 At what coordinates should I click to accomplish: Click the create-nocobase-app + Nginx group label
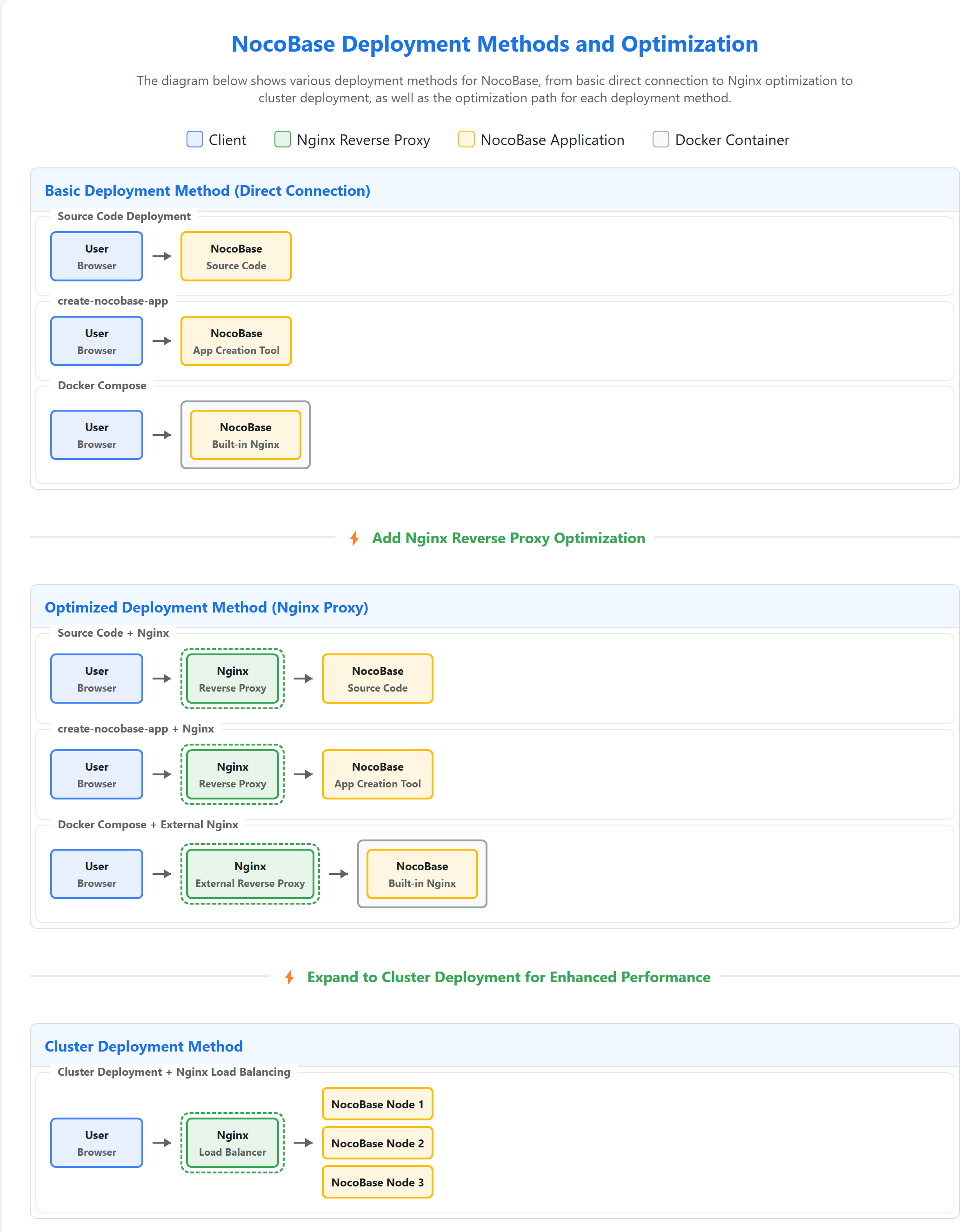pos(136,729)
